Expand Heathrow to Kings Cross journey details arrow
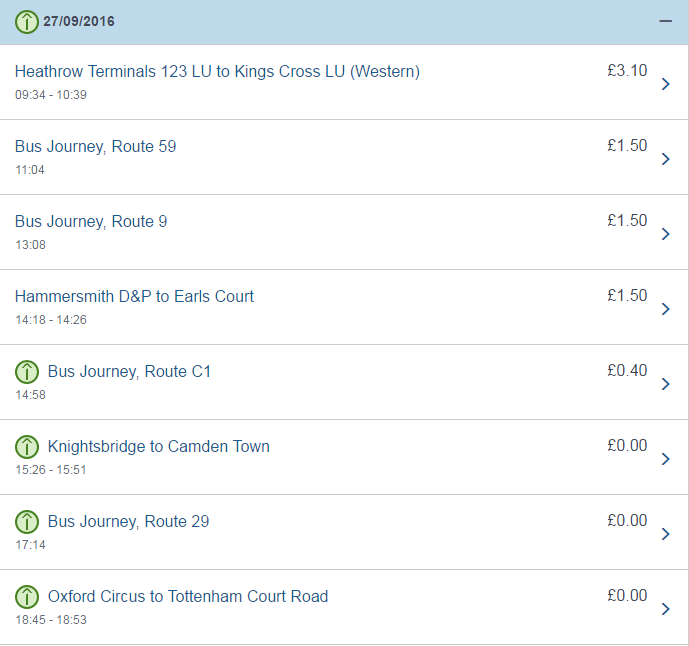The height and width of the screenshot is (646, 689). pos(666,84)
